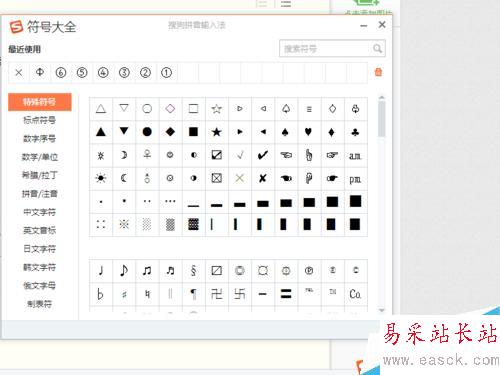Select recently used circled 2
Viewport: 500px width, 375px height.
click(x=145, y=72)
